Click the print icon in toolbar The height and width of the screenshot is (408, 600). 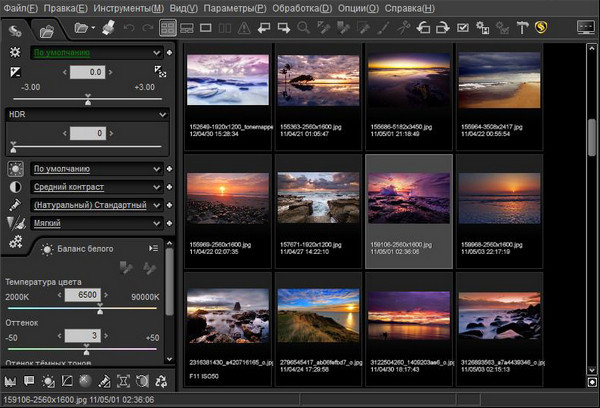[x=109, y=28]
